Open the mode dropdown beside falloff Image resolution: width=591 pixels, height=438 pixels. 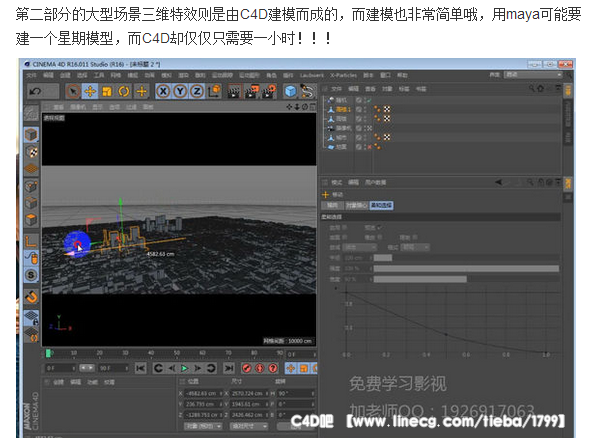(x=415, y=248)
